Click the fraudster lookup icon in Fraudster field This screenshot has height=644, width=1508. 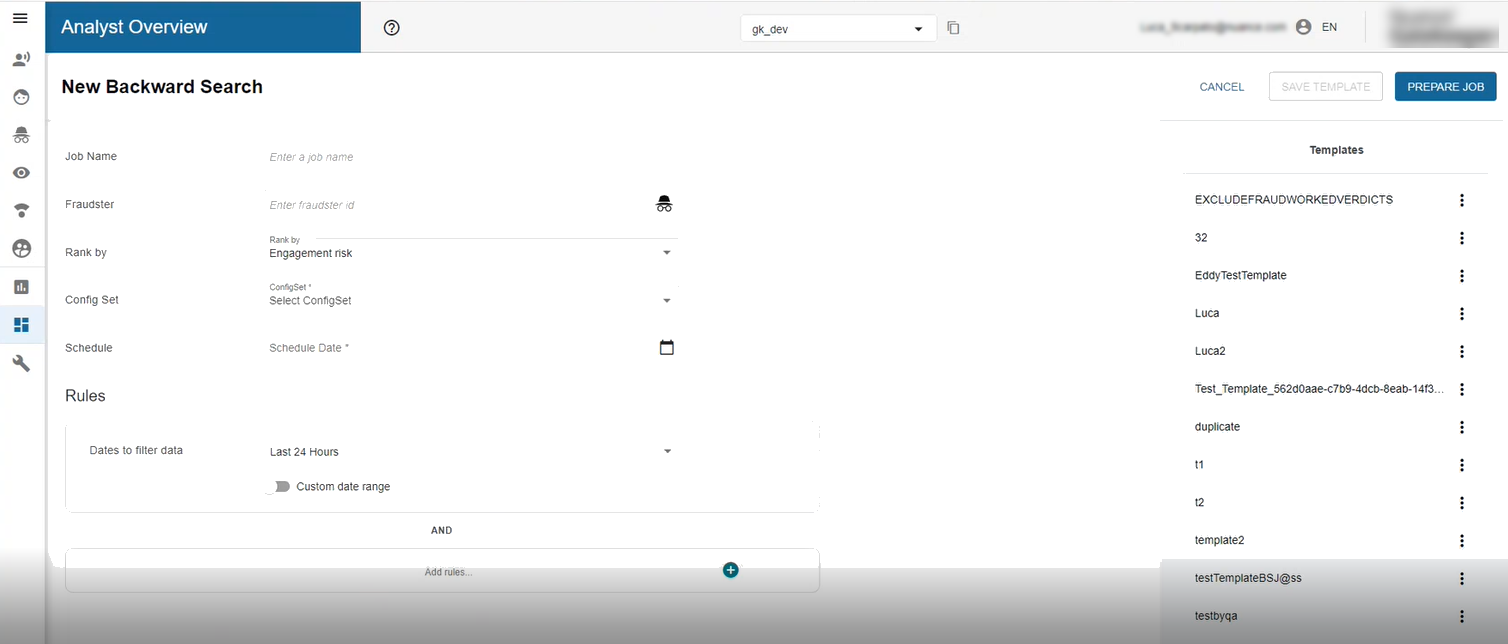(x=664, y=204)
